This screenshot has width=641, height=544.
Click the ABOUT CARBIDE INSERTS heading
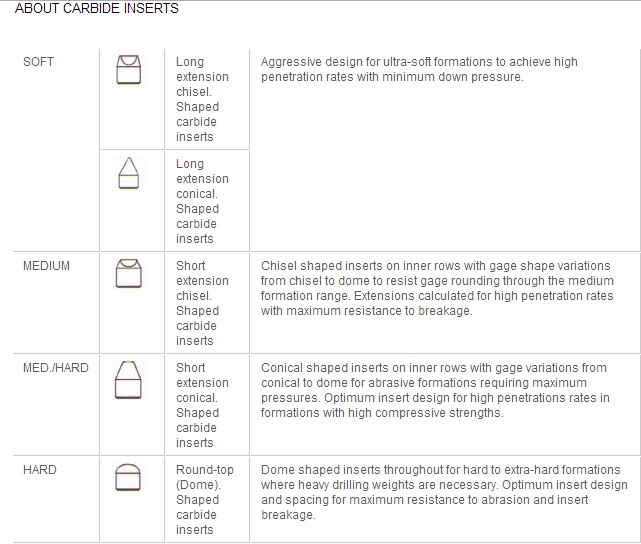97,8
